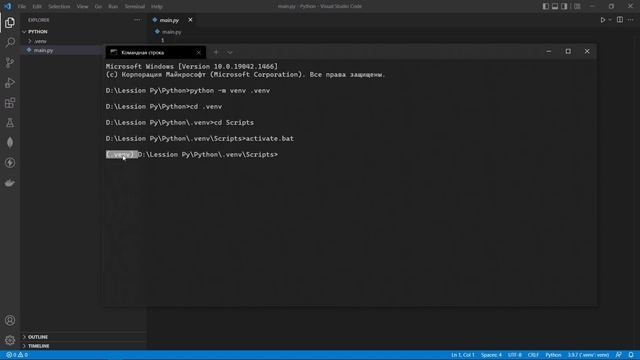Close the main.py editor tab

click(190, 20)
